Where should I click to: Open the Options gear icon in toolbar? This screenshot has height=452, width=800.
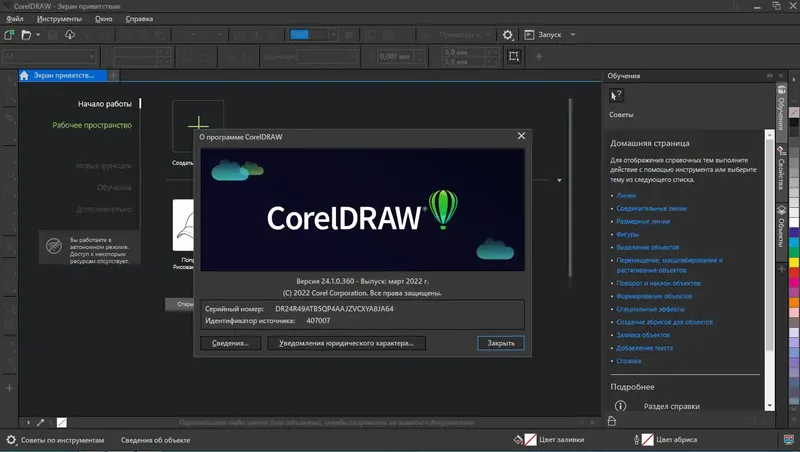[x=507, y=35]
